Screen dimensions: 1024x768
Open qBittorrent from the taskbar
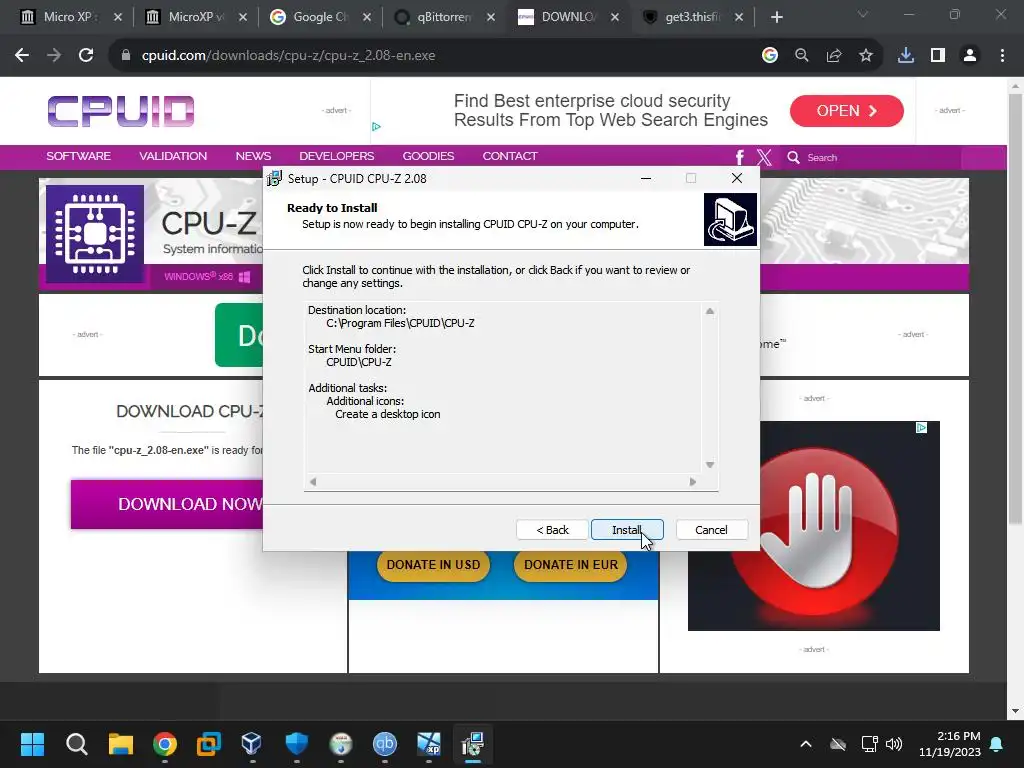(x=385, y=744)
